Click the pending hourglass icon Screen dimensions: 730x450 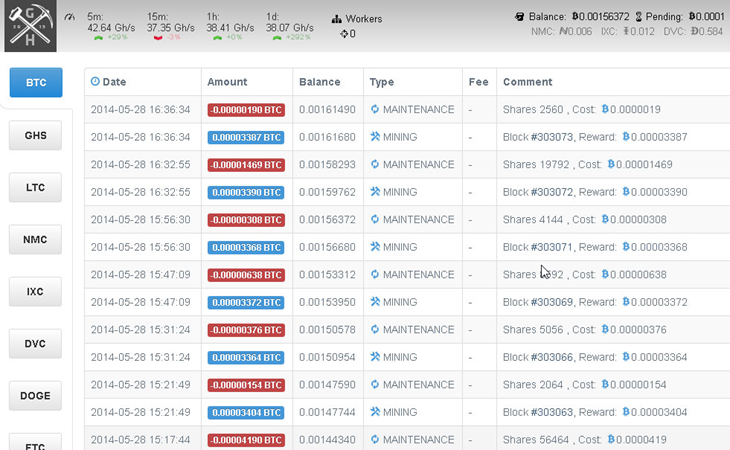639,17
